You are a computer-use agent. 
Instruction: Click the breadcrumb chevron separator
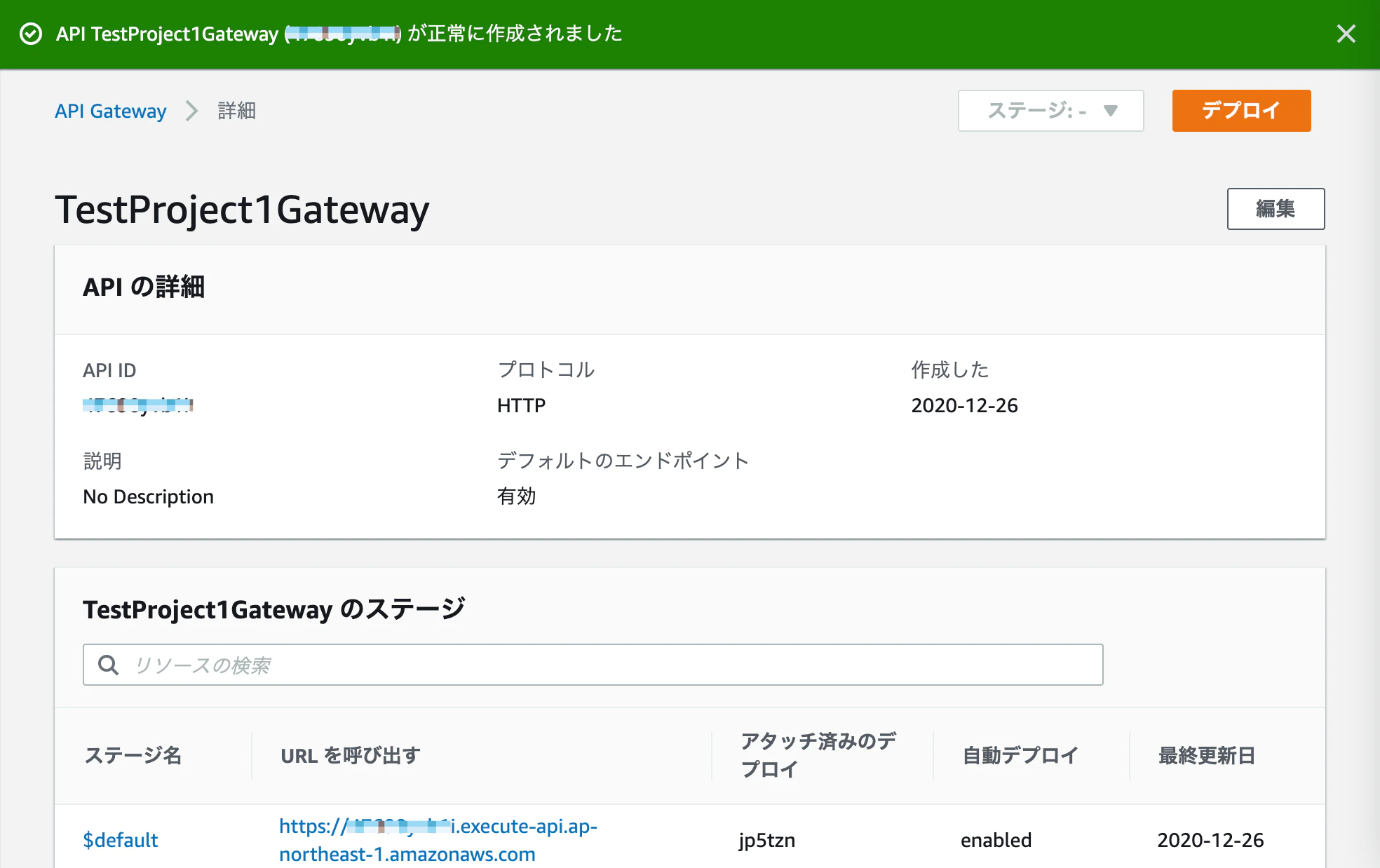[x=191, y=111]
